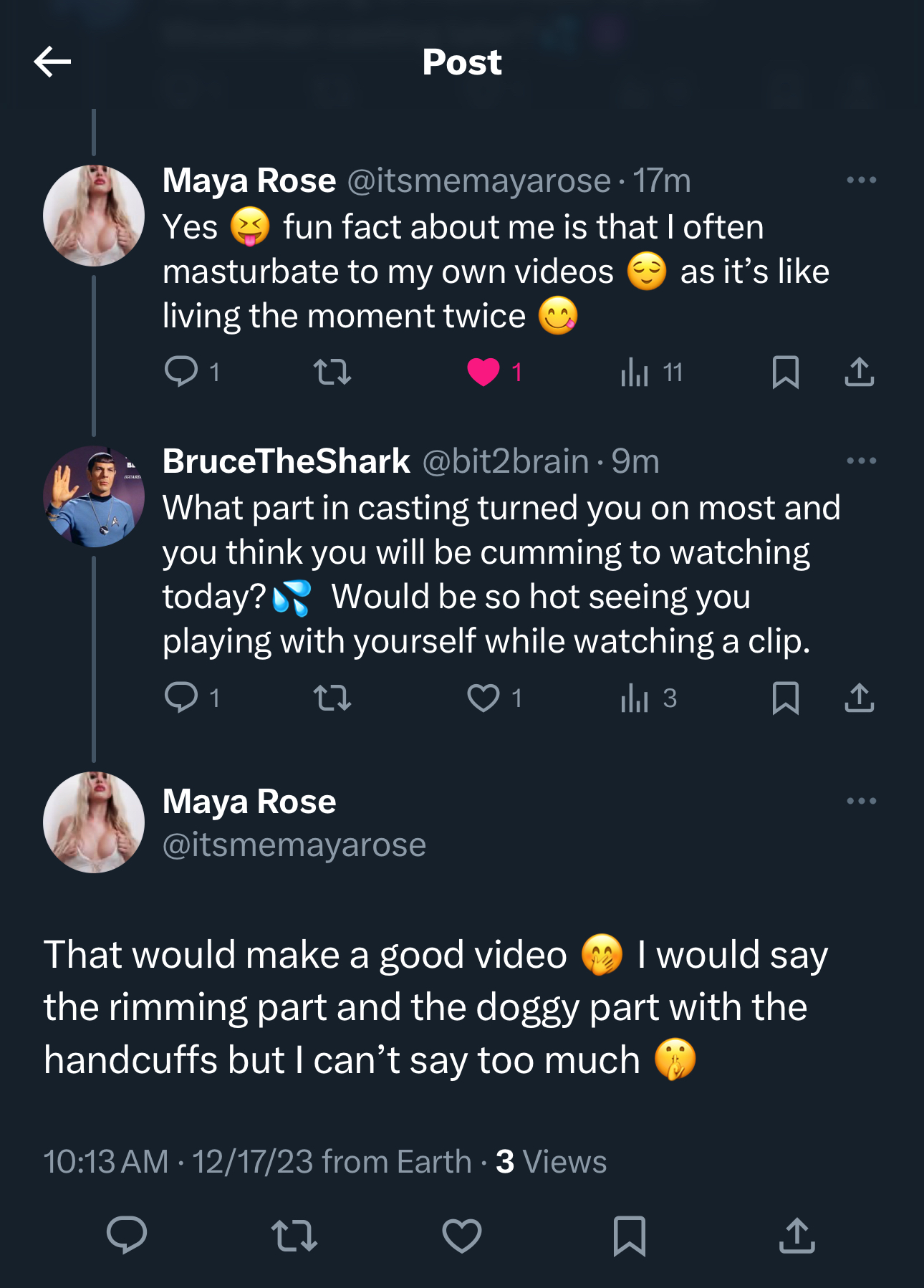Viewport: 924px width, 1288px height.
Task: Bookmark BruceTheShark's post
Action: 785,697
